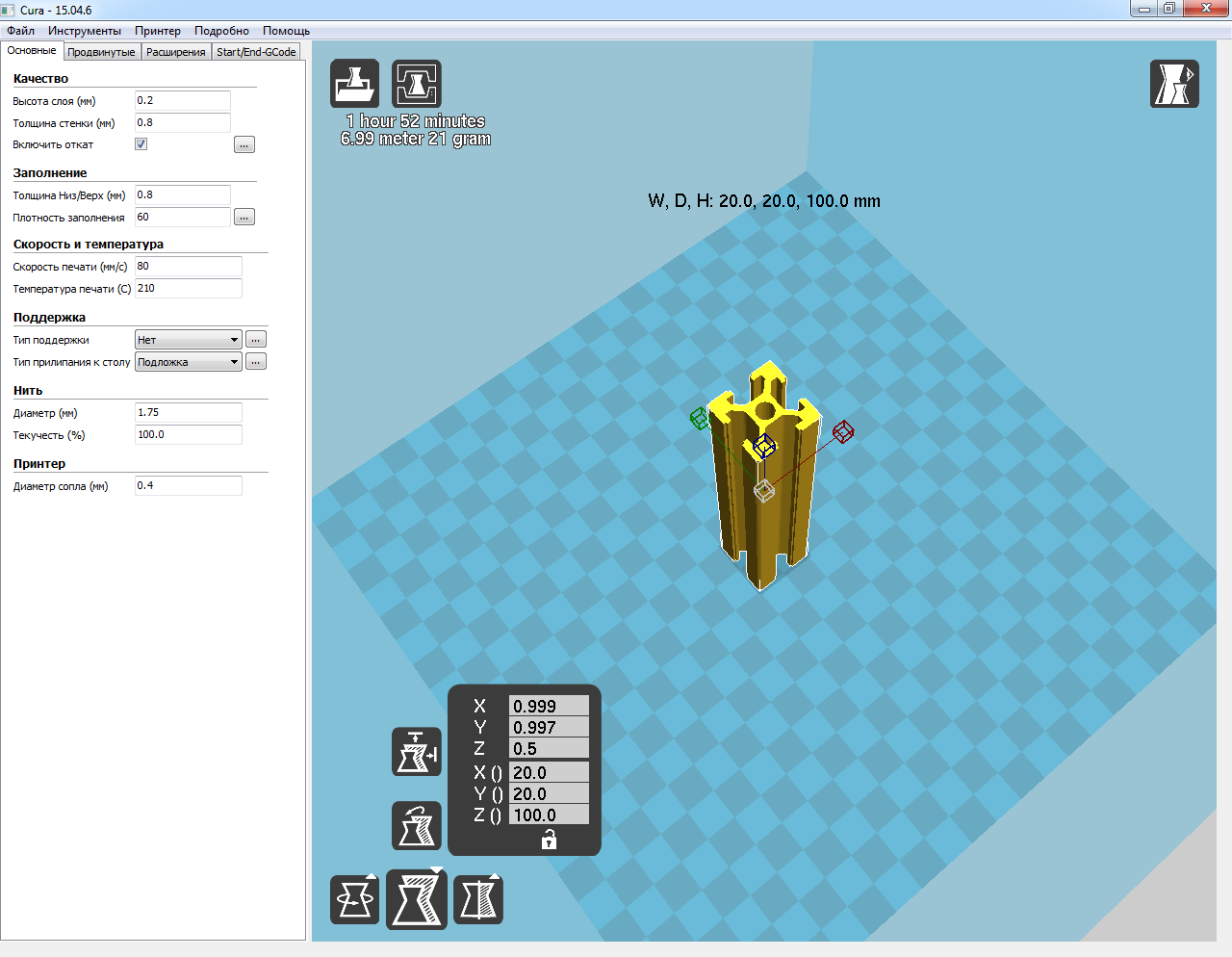Open the Файл menu
This screenshot has width=1232, height=957.
(x=21, y=31)
